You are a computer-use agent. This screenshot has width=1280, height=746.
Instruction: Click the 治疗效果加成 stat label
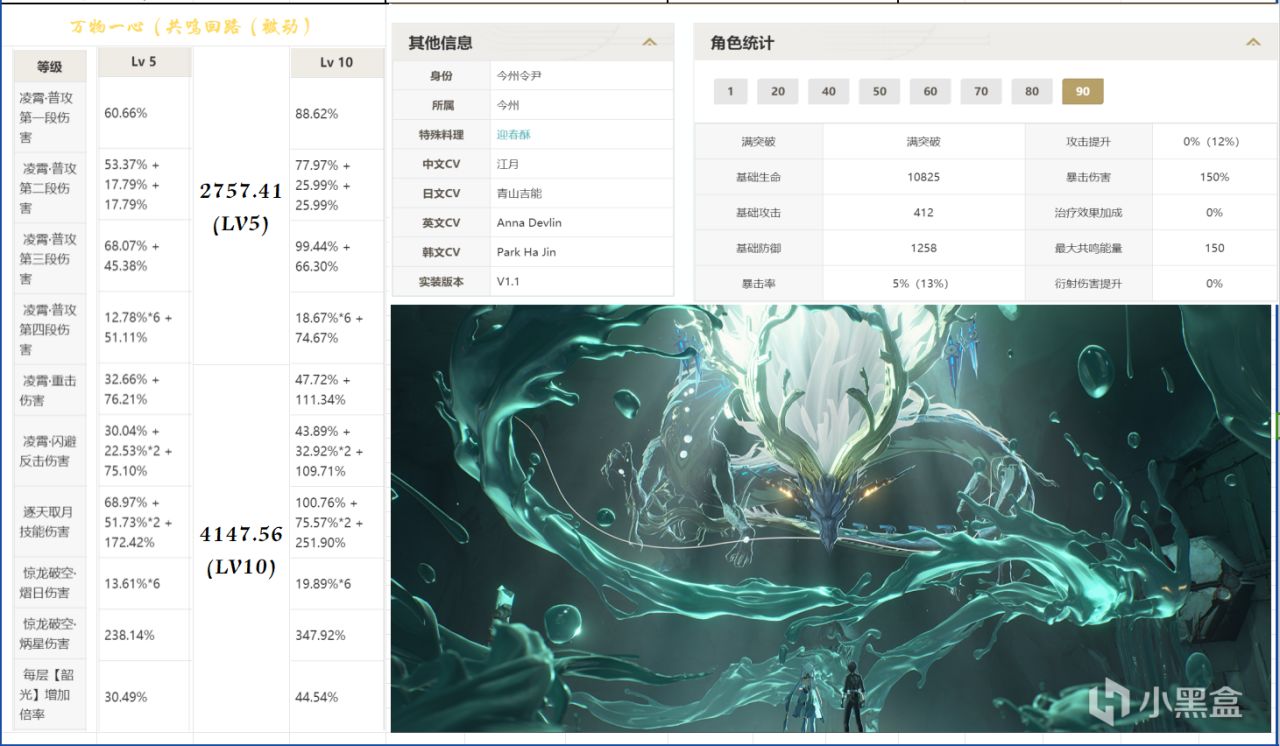1088,212
